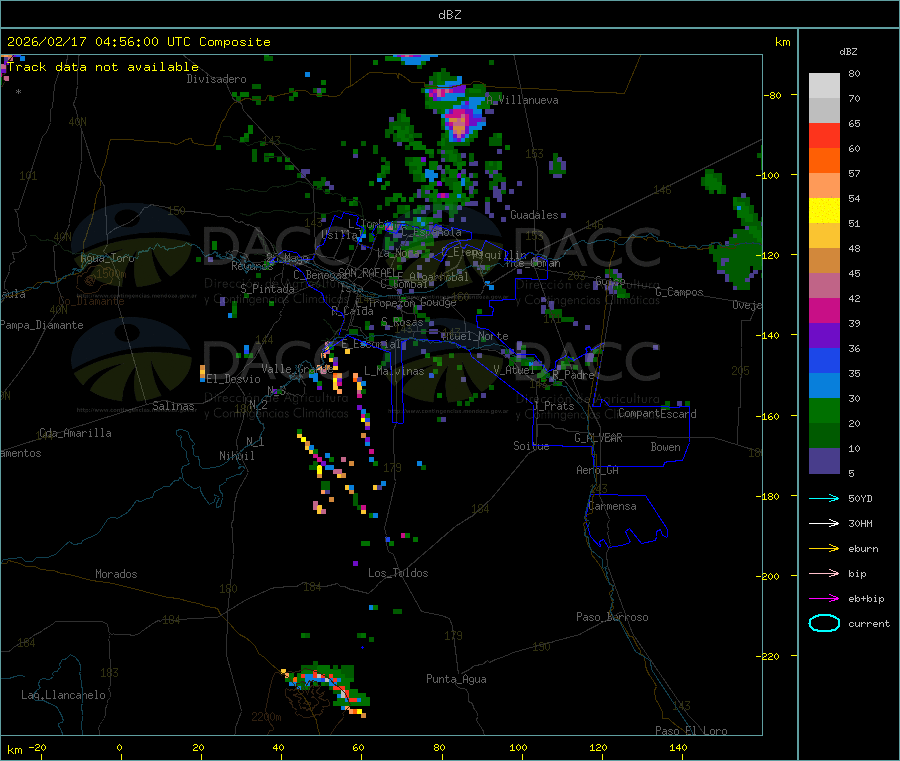Click the 'Pampa_Diamante' map label
This screenshot has width=900, height=761.
(42, 325)
